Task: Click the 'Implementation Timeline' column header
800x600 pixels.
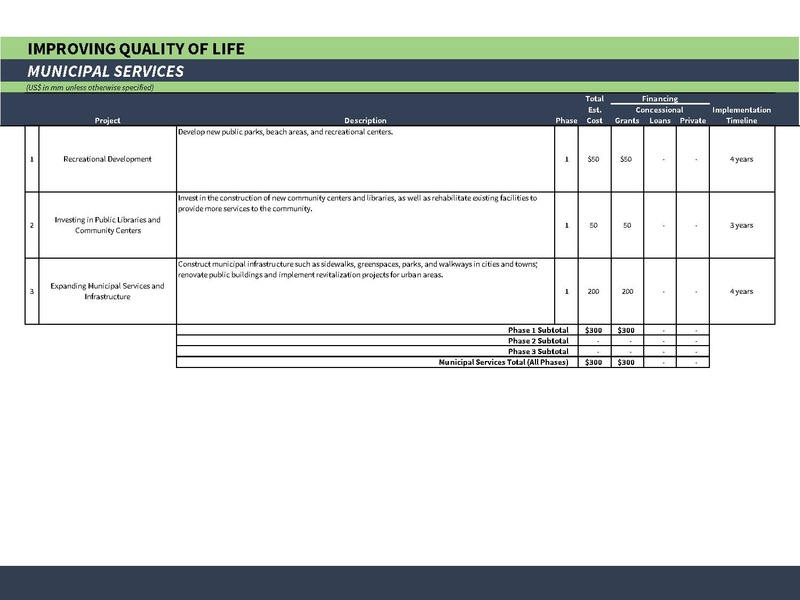Action: [x=741, y=115]
